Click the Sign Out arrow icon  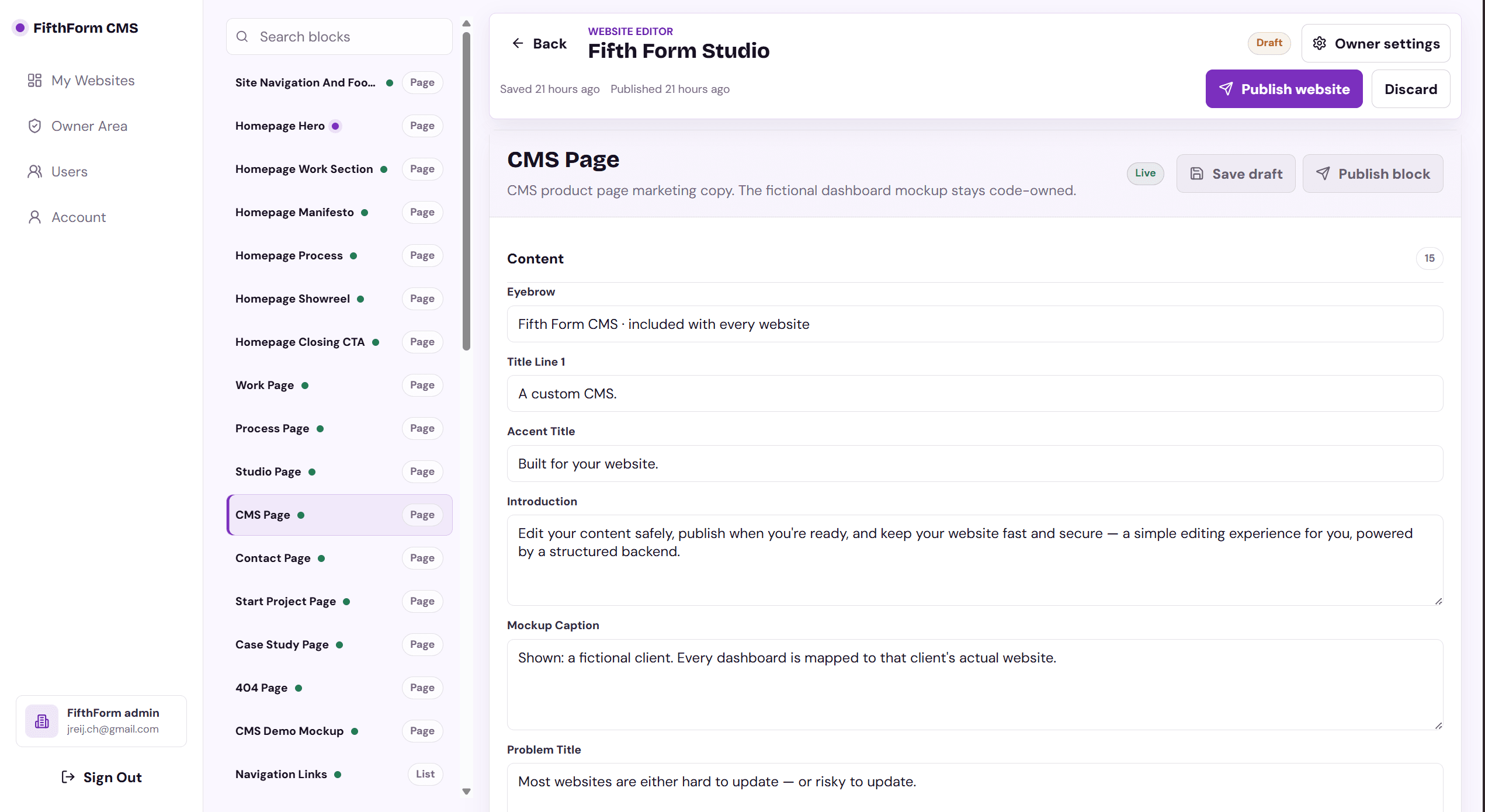coord(68,777)
